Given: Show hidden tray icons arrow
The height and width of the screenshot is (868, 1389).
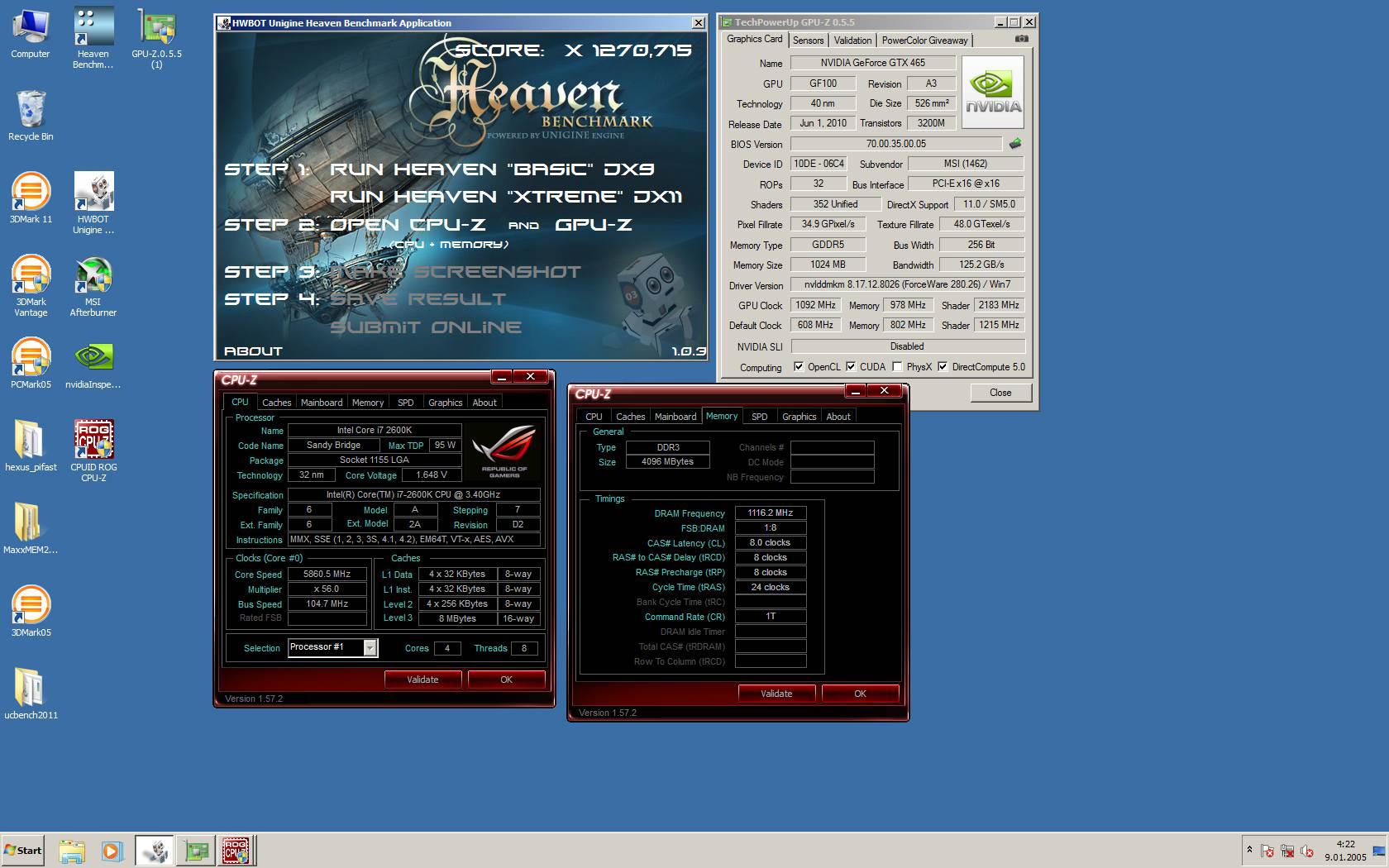Looking at the screenshot, I should tap(1249, 850).
